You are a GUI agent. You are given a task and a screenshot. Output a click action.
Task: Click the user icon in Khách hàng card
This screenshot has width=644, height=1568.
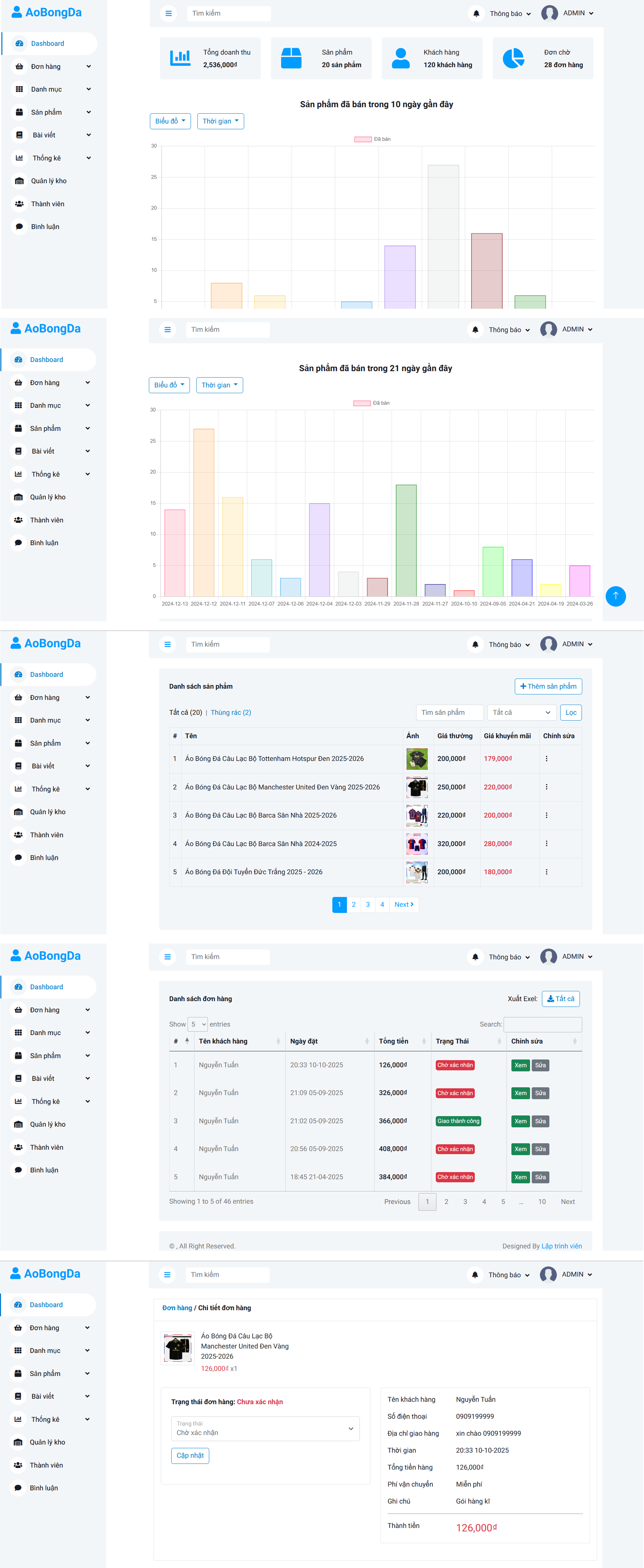click(x=401, y=58)
